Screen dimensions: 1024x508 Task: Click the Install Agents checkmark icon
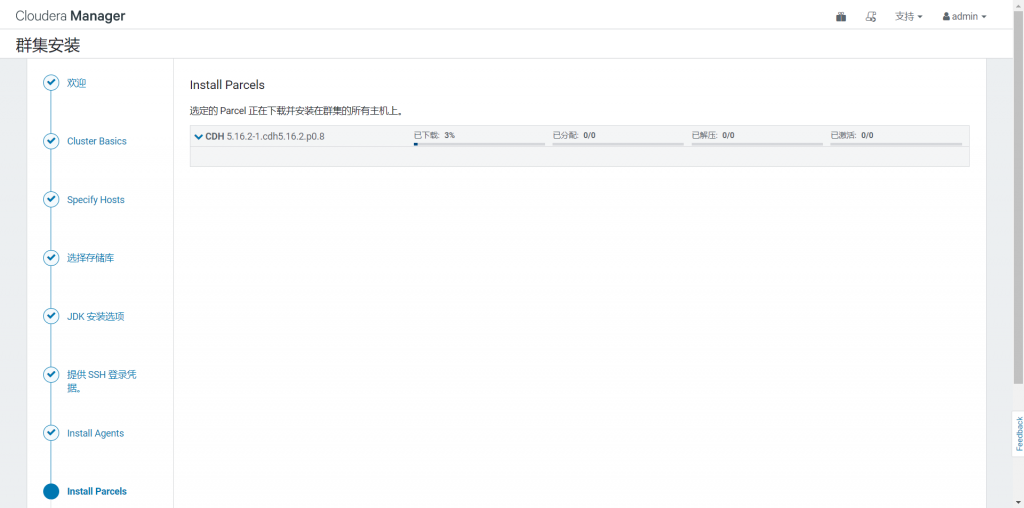coord(51,433)
